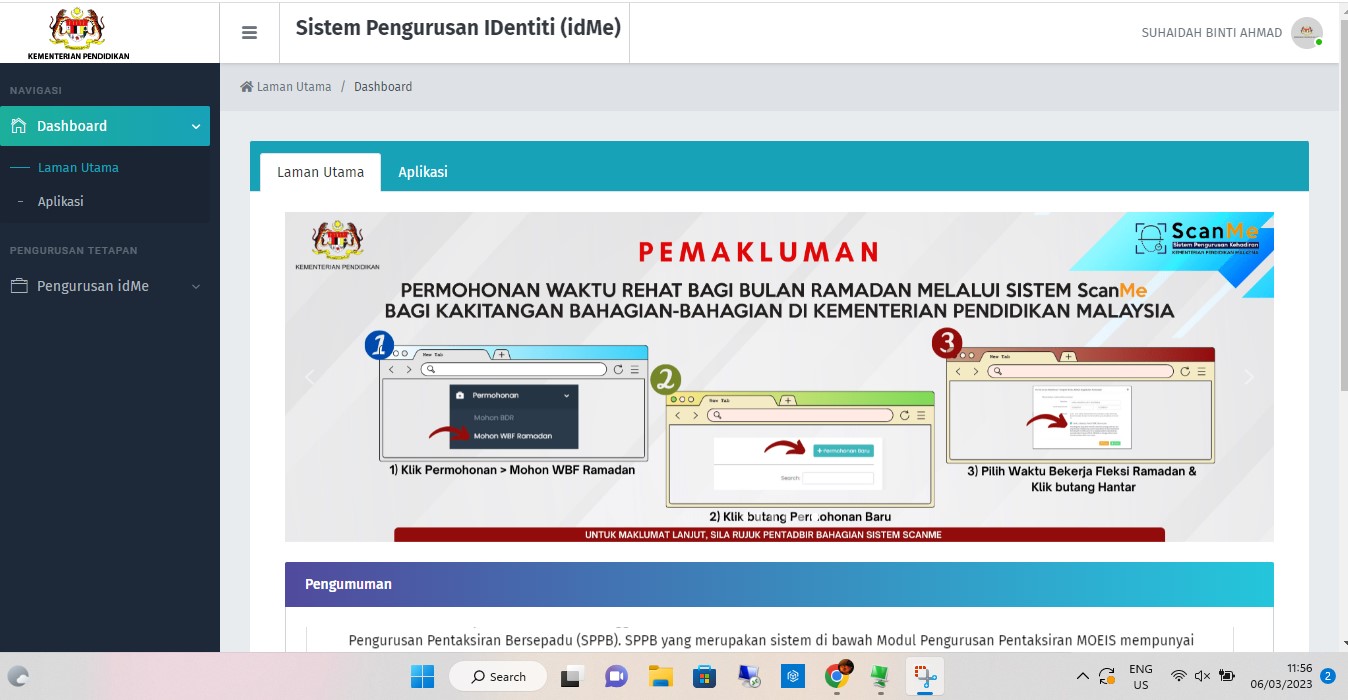This screenshot has width=1348, height=700.
Task: Click the Kementerian Pendidikan logo in the sidebar
Action: [78, 32]
